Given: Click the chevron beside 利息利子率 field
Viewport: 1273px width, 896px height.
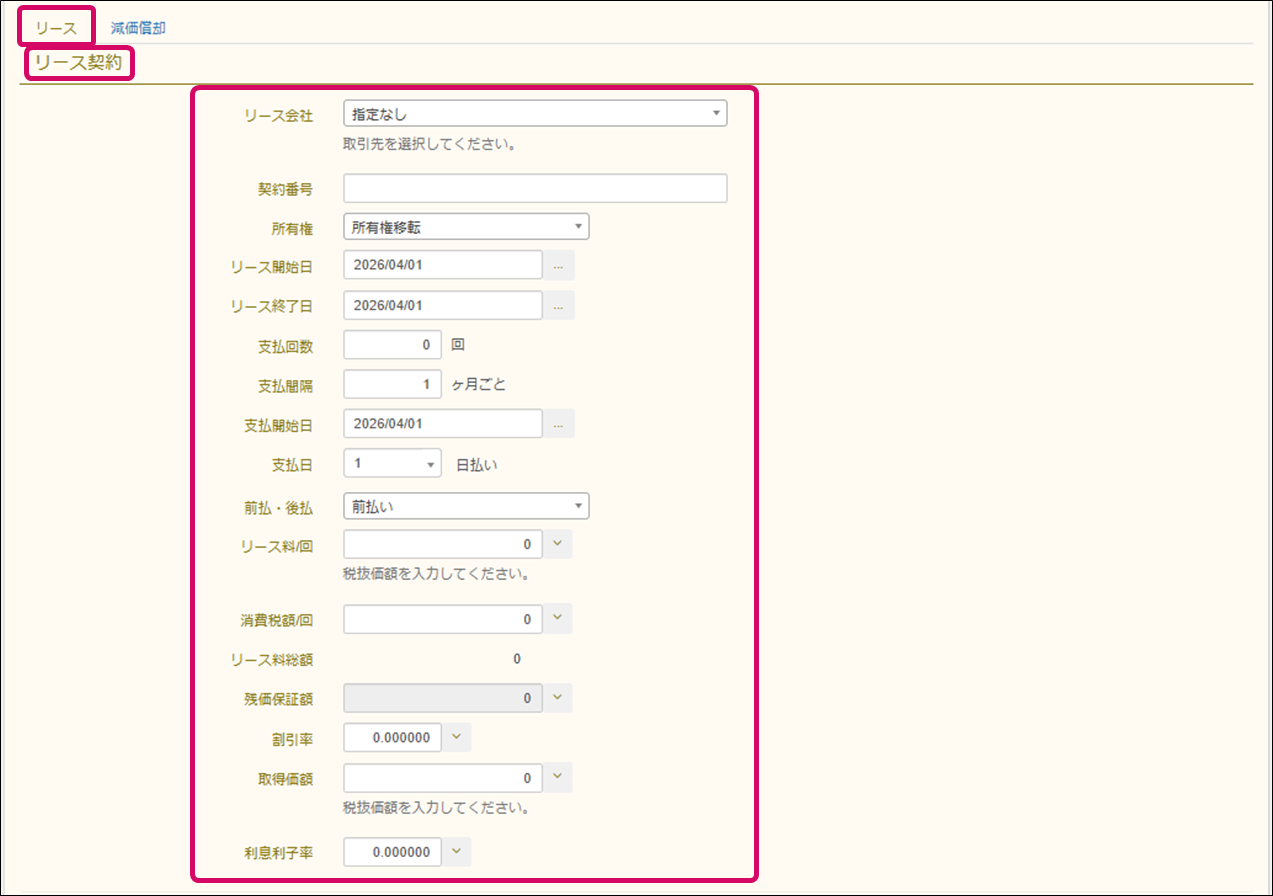Looking at the screenshot, I should coord(456,852).
